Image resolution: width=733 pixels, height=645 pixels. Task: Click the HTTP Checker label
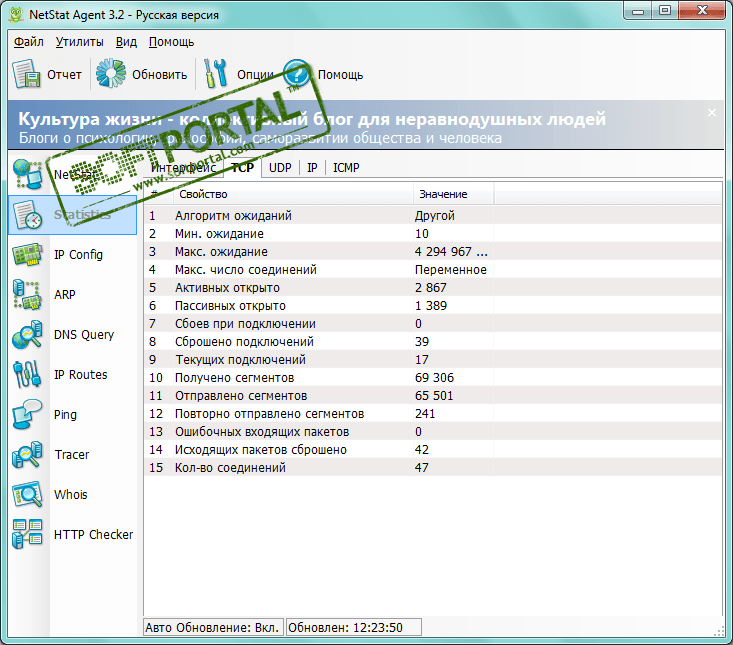coord(93,535)
